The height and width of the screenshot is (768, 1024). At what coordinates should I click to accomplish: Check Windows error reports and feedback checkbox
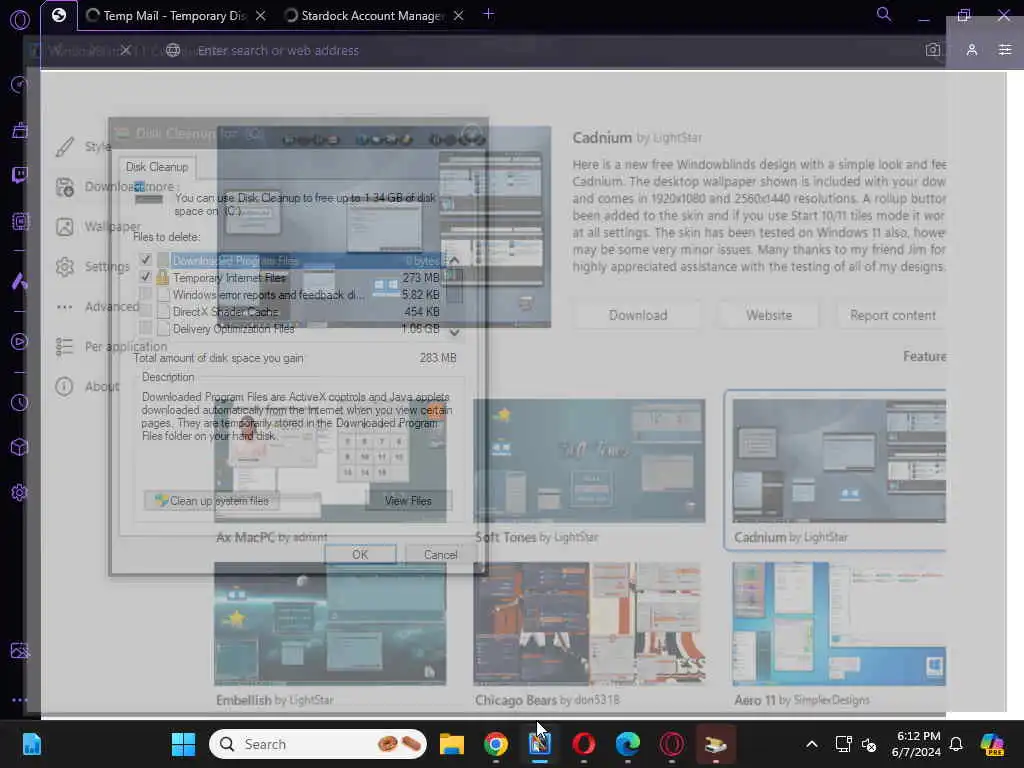[146, 294]
